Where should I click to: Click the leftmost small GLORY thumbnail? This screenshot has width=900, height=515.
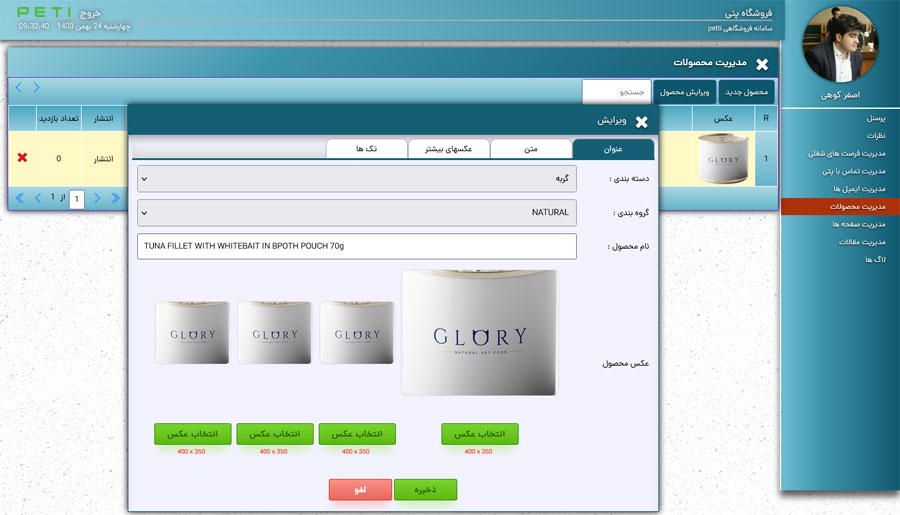click(192, 332)
